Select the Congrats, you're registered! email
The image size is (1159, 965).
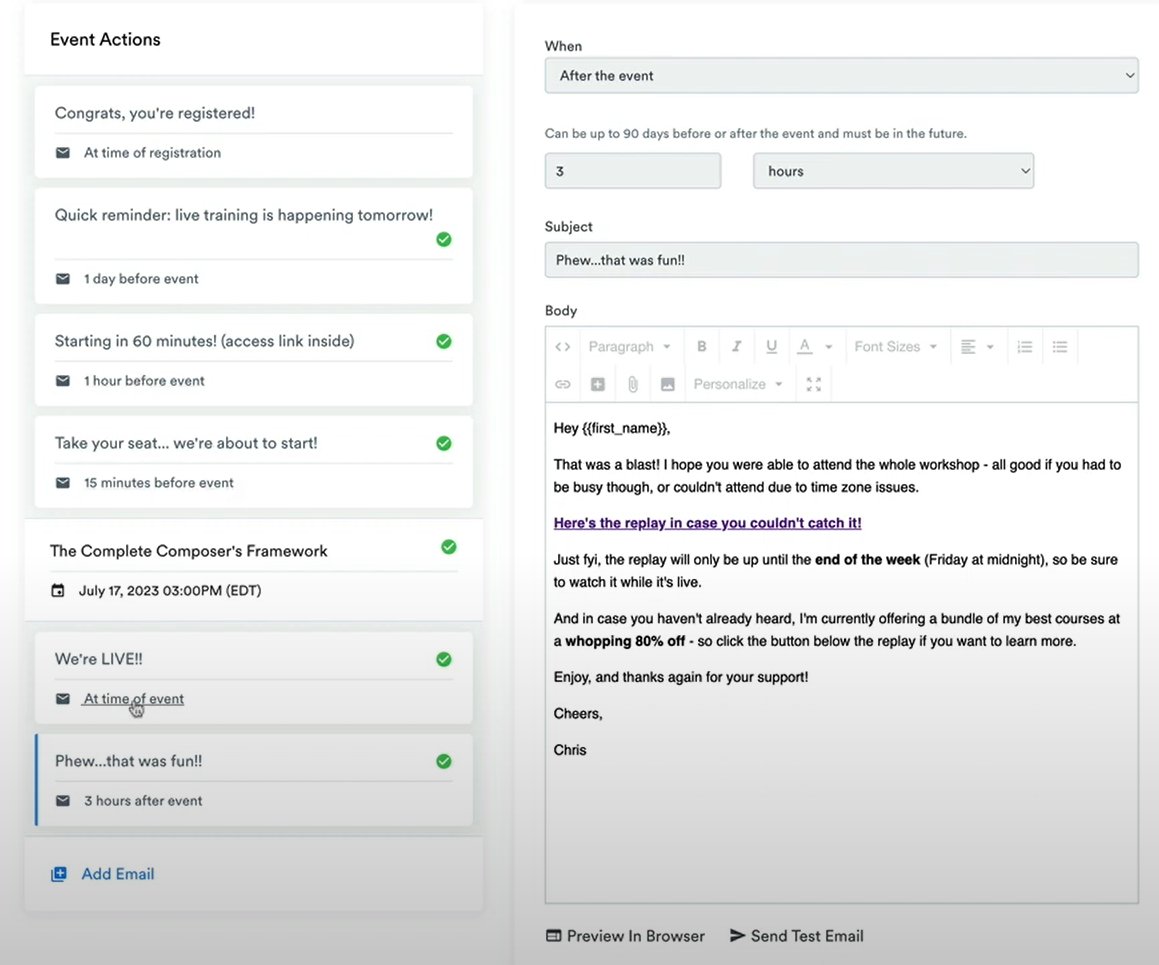click(x=254, y=132)
